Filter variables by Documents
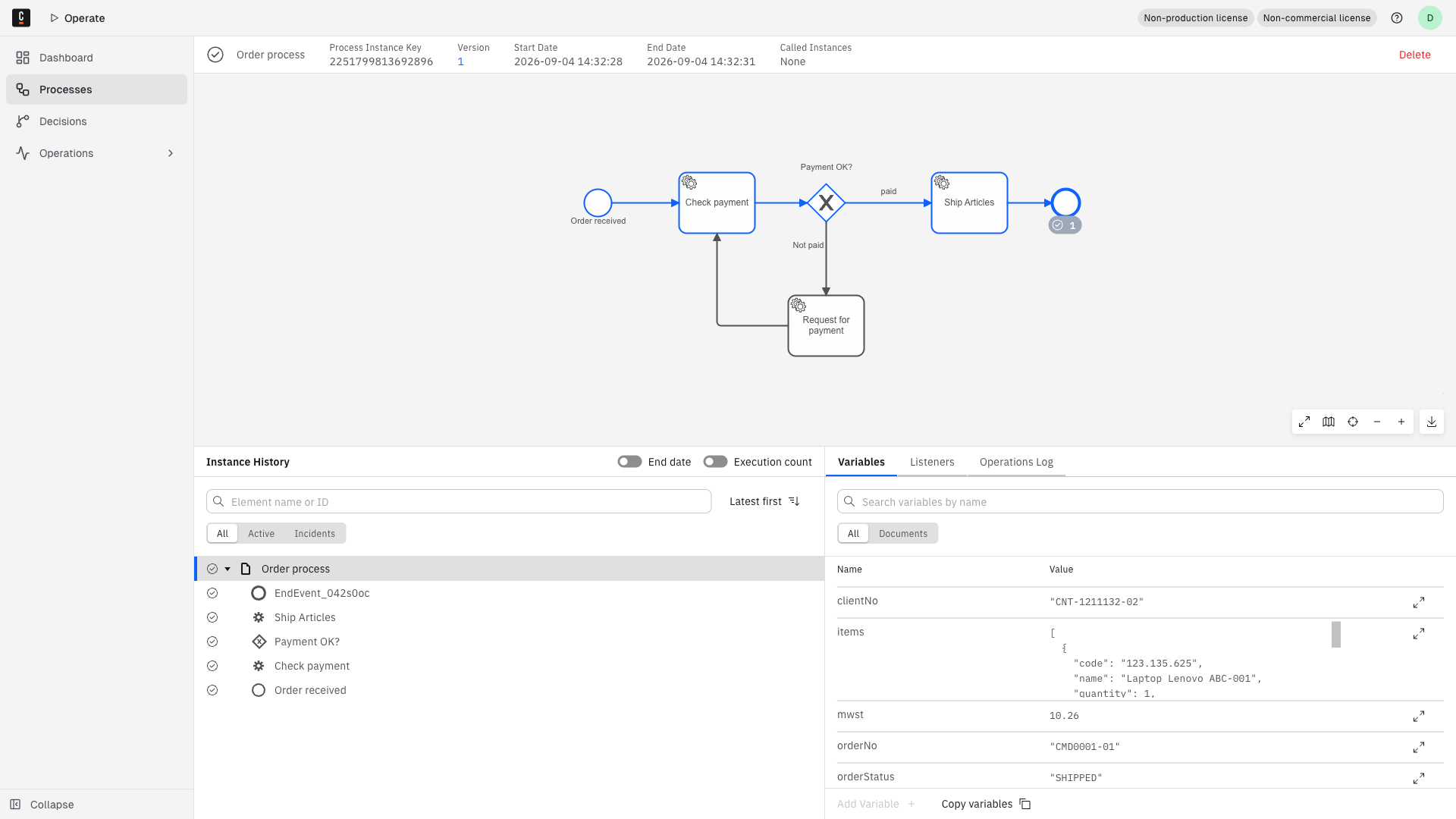Image resolution: width=1456 pixels, height=819 pixels. tap(903, 533)
